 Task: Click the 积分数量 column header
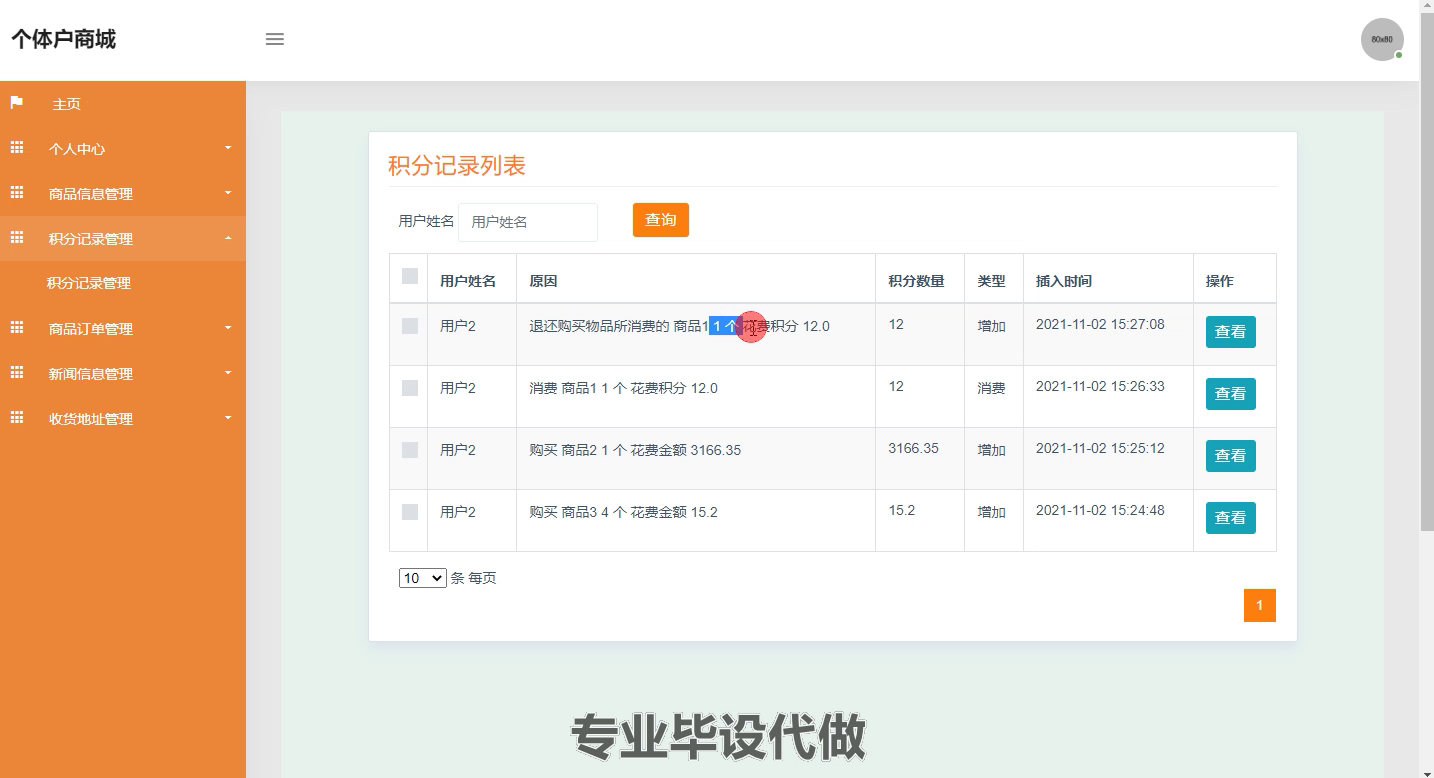pos(916,281)
